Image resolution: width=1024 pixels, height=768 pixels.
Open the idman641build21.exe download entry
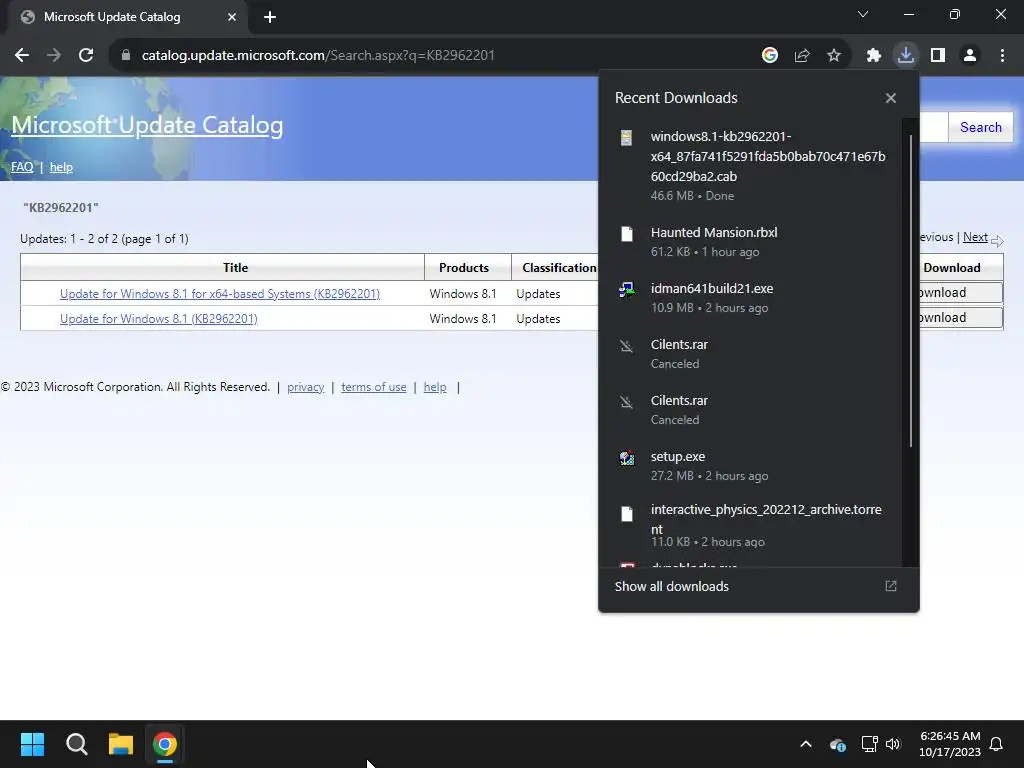pyautogui.click(x=751, y=298)
